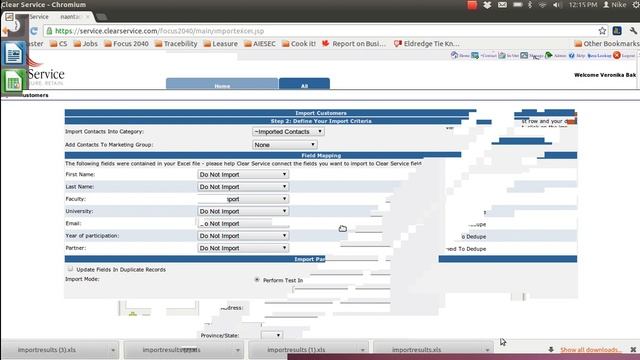Click the Eldredge Tie Kn... bookmark icon
Screen dimensions: 640x360
click(x=398, y=43)
